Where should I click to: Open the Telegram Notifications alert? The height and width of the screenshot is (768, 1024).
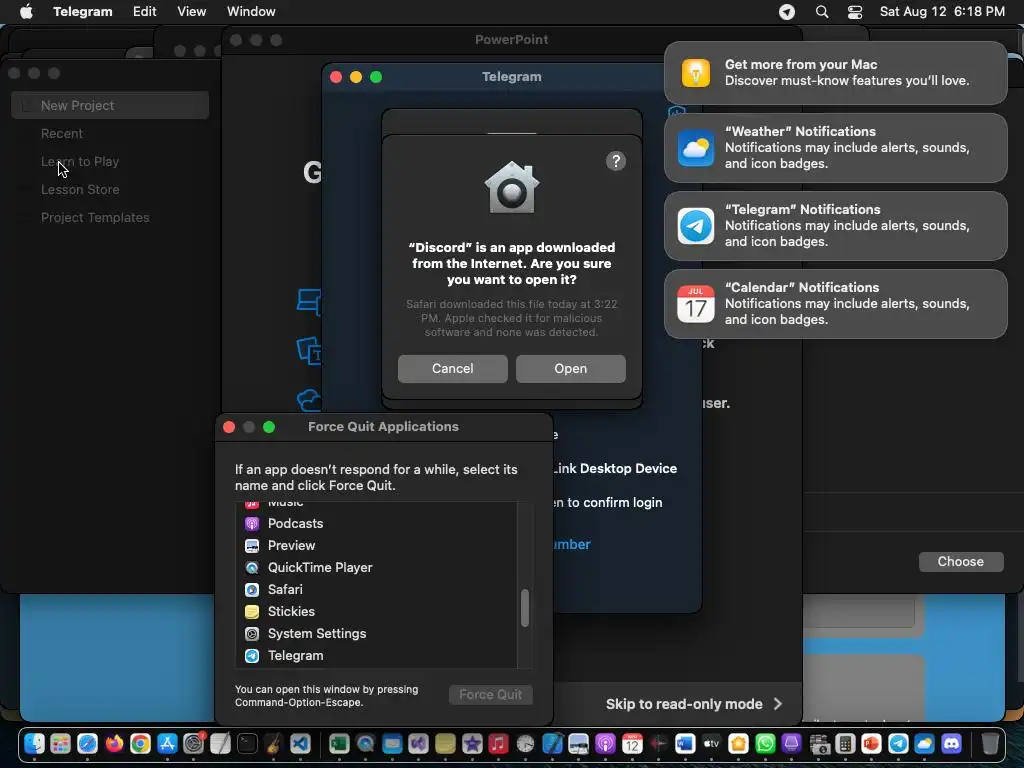pyautogui.click(x=835, y=225)
